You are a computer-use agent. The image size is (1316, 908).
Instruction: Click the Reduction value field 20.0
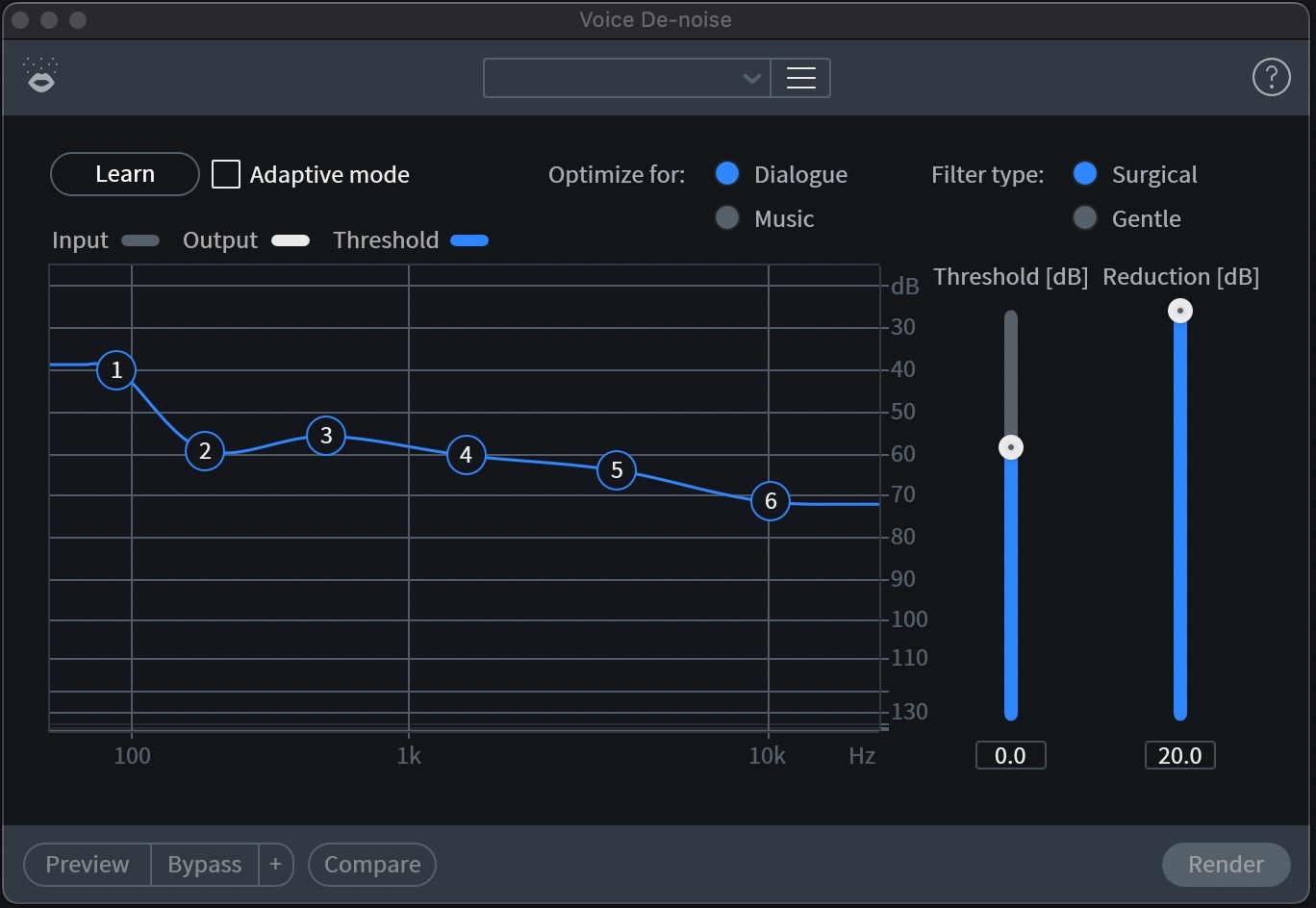(1180, 756)
